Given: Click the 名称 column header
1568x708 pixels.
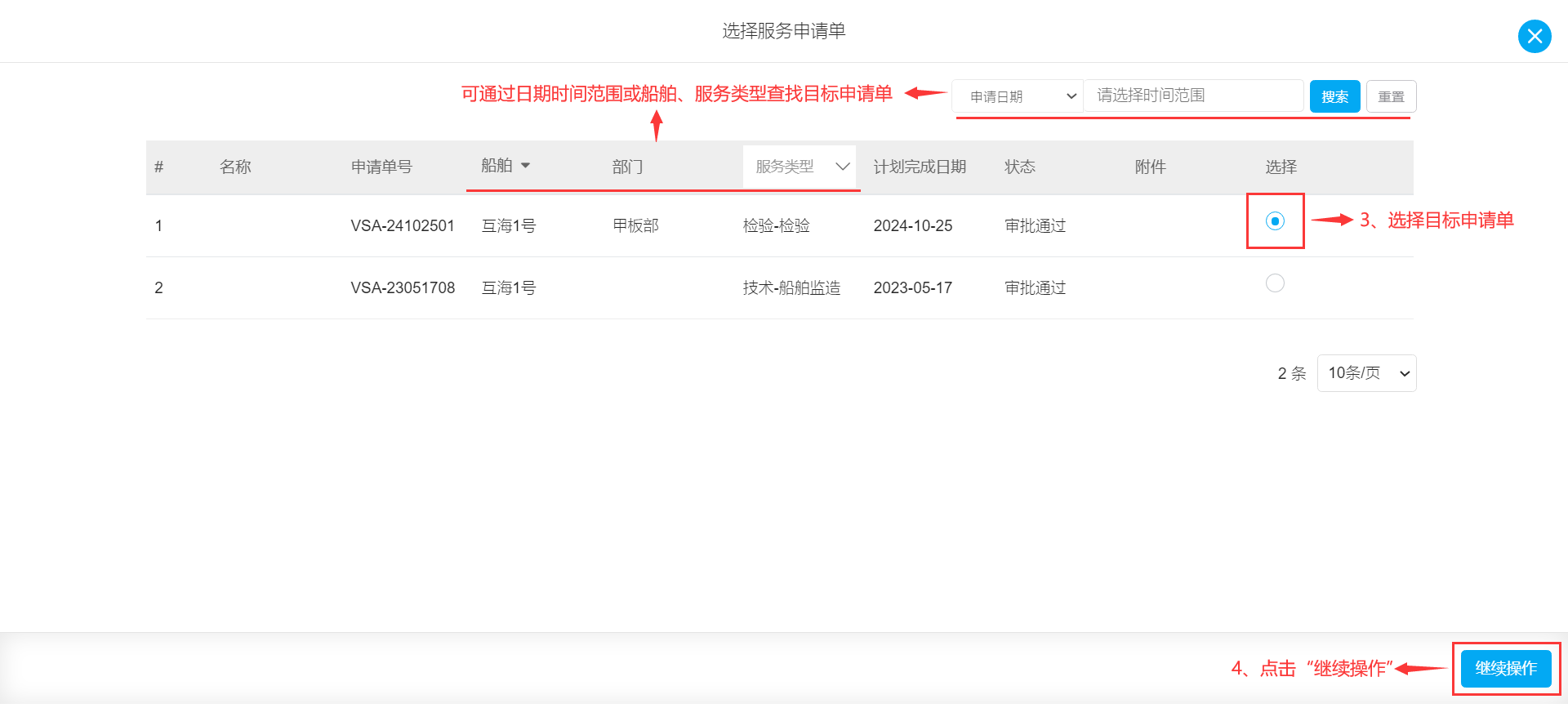Looking at the screenshot, I should [x=235, y=167].
